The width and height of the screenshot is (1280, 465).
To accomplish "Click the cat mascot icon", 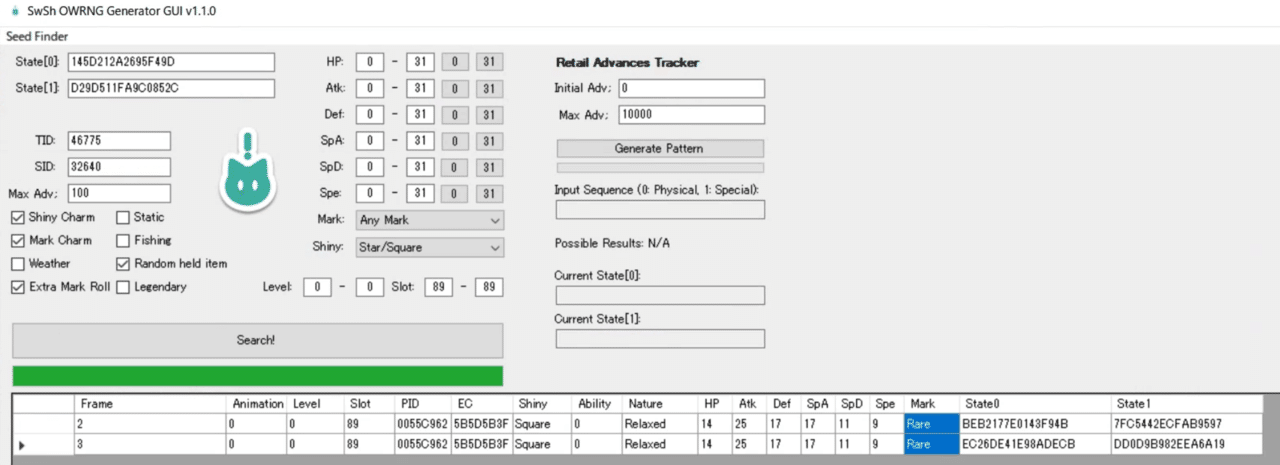I will (x=246, y=171).
